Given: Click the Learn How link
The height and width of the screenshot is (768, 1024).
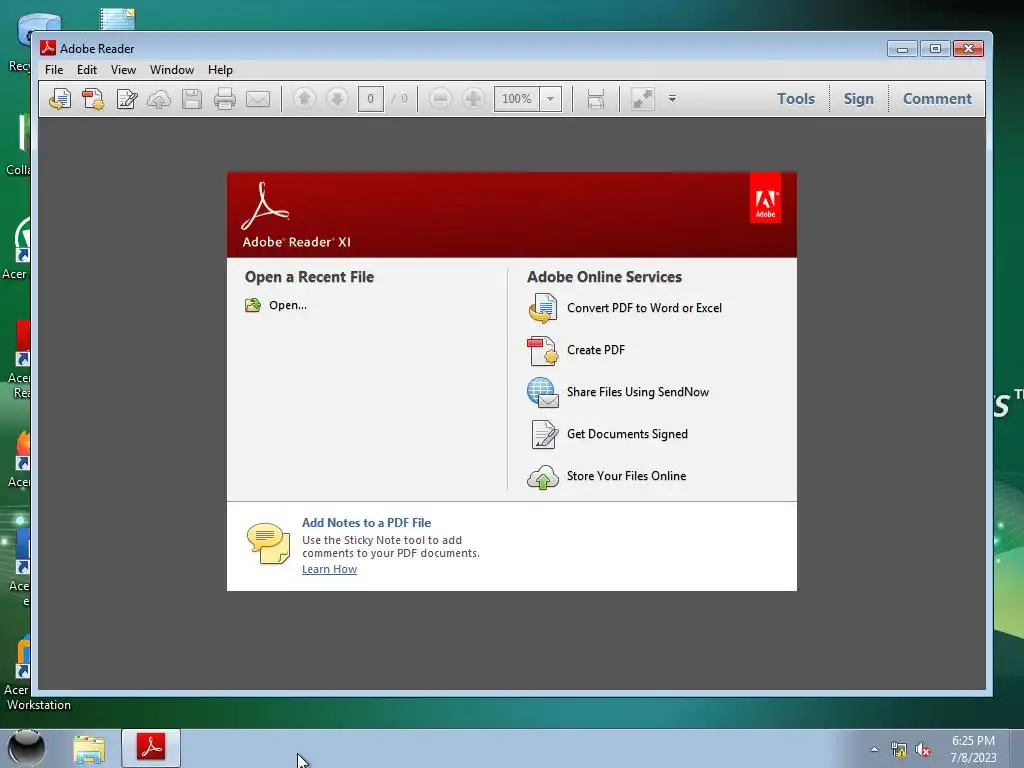Looking at the screenshot, I should [329, 569].
